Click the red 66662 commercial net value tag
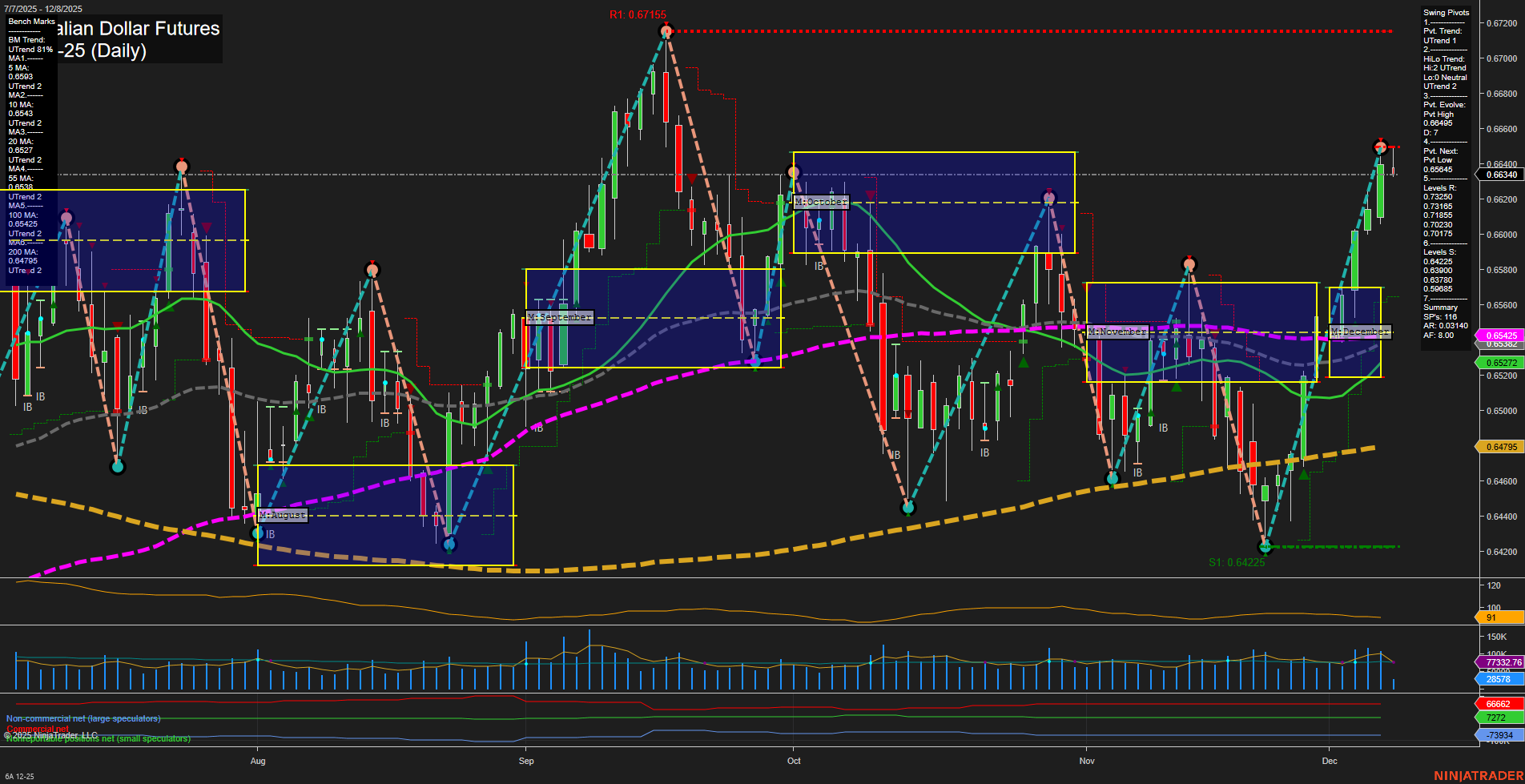Image resolution: width=1525 pixels, height=784 pixels. click(x=1499, y=704)
